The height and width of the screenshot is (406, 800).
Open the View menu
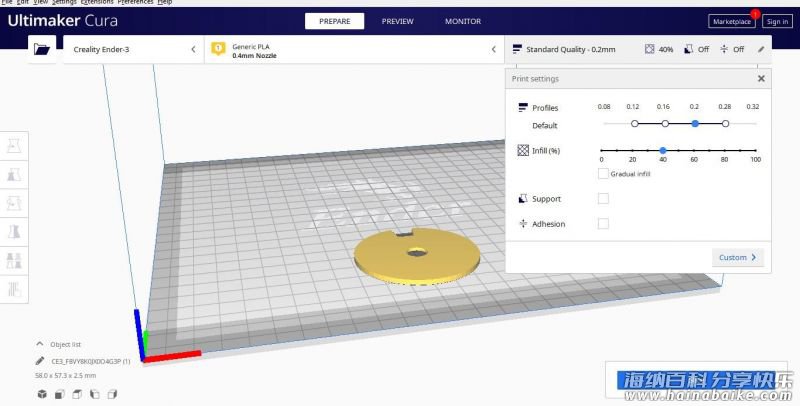(41, 2)
